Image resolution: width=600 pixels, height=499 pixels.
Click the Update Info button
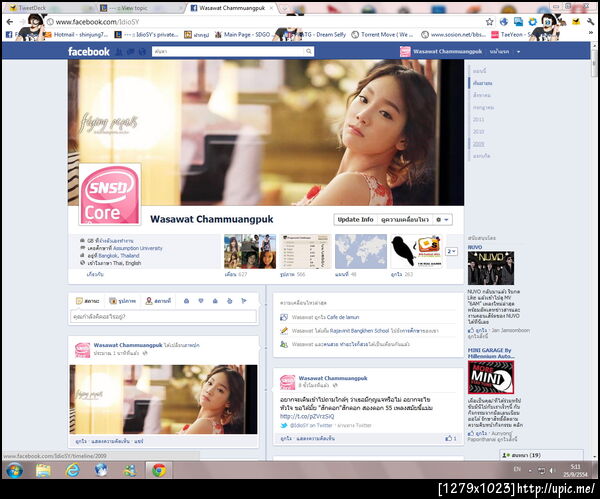pyautogui.click(x=355, y=220)
